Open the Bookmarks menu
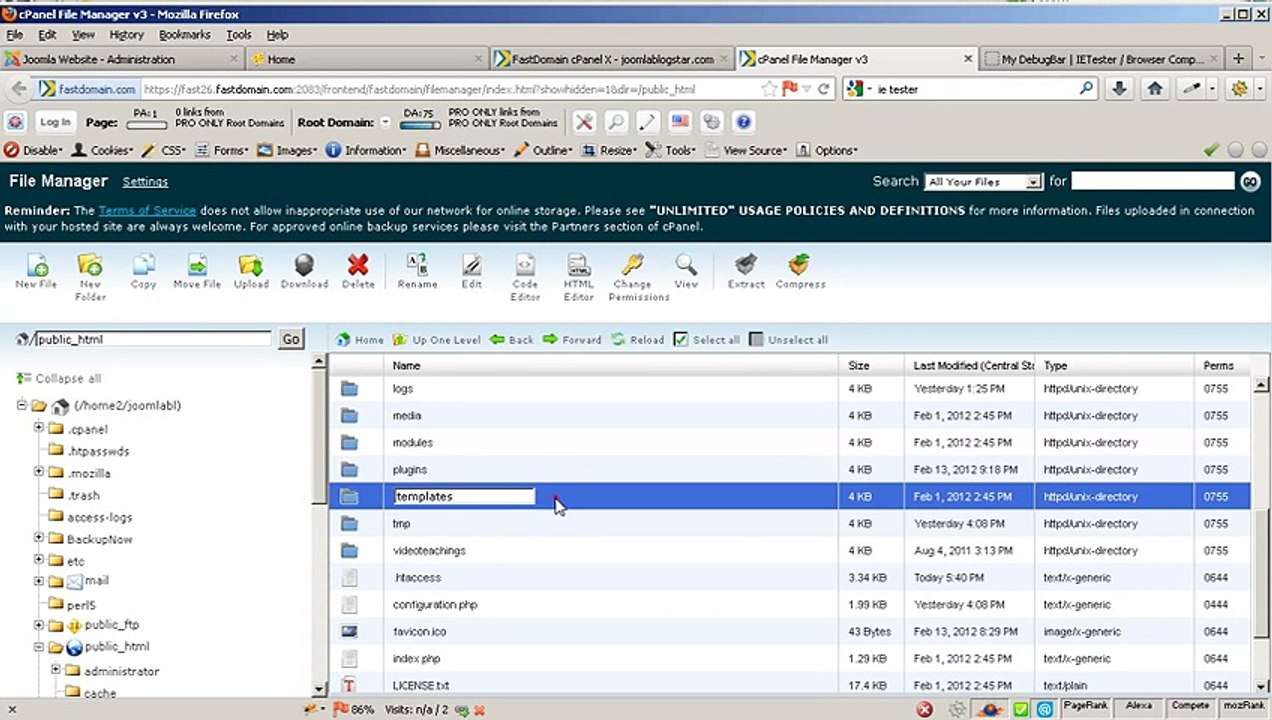The height and width of the screenshot is (720, 1272). (x=185, y=34)
